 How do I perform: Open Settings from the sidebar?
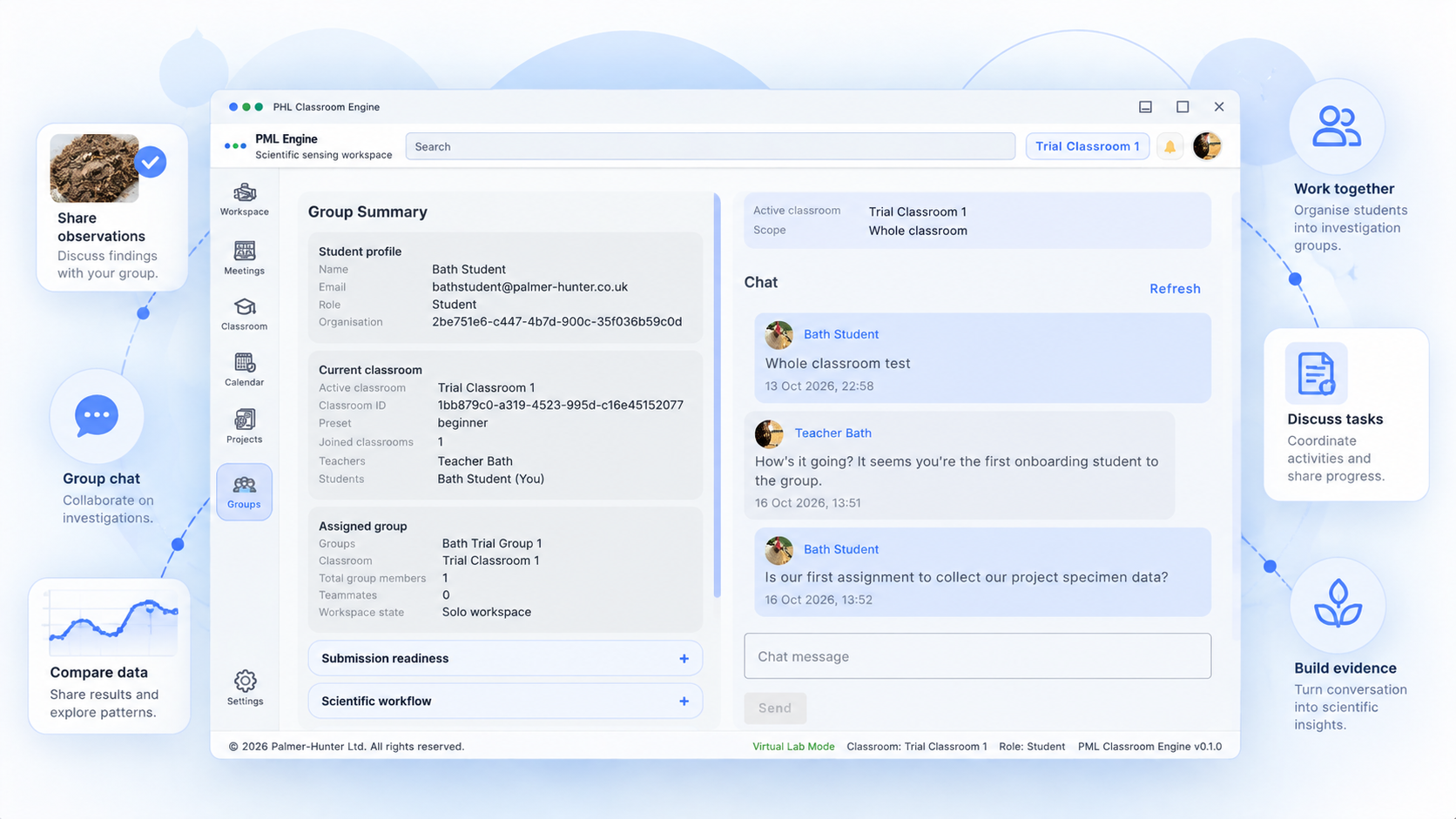(245, 688)
